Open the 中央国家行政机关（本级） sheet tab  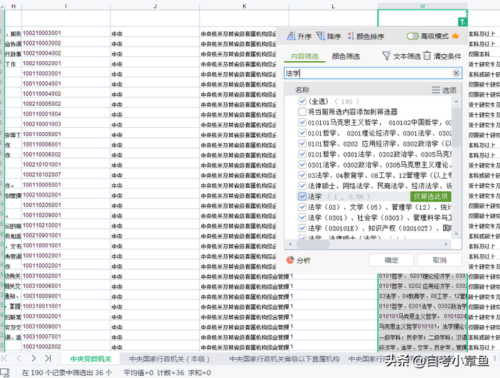click(x=169, y=359)
